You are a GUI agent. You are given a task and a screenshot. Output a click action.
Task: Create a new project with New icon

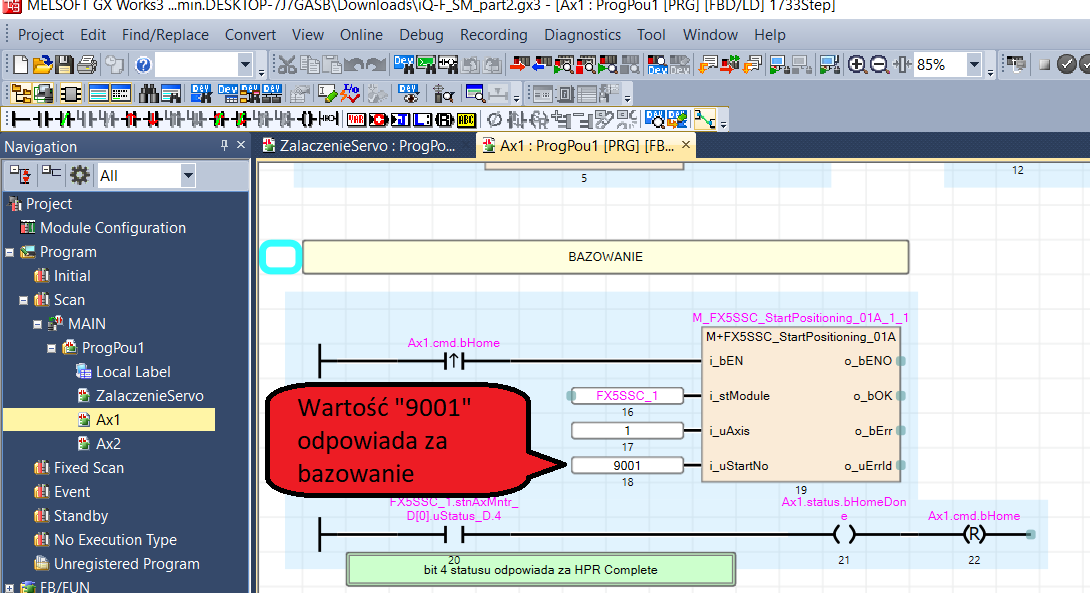21,65
